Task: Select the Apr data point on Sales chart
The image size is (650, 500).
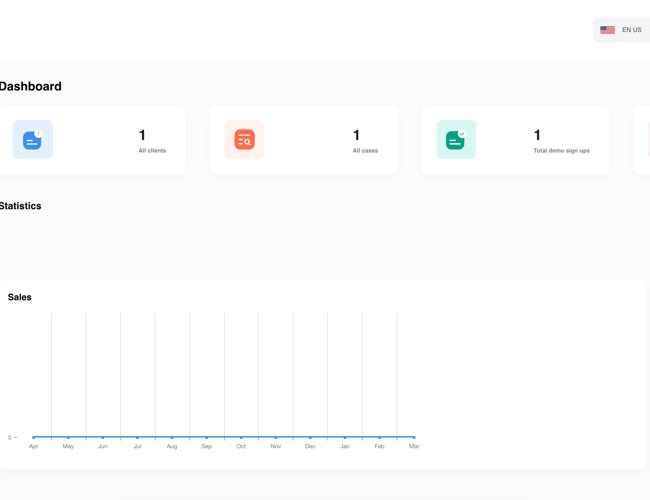Action: click(x=34, y=437)
